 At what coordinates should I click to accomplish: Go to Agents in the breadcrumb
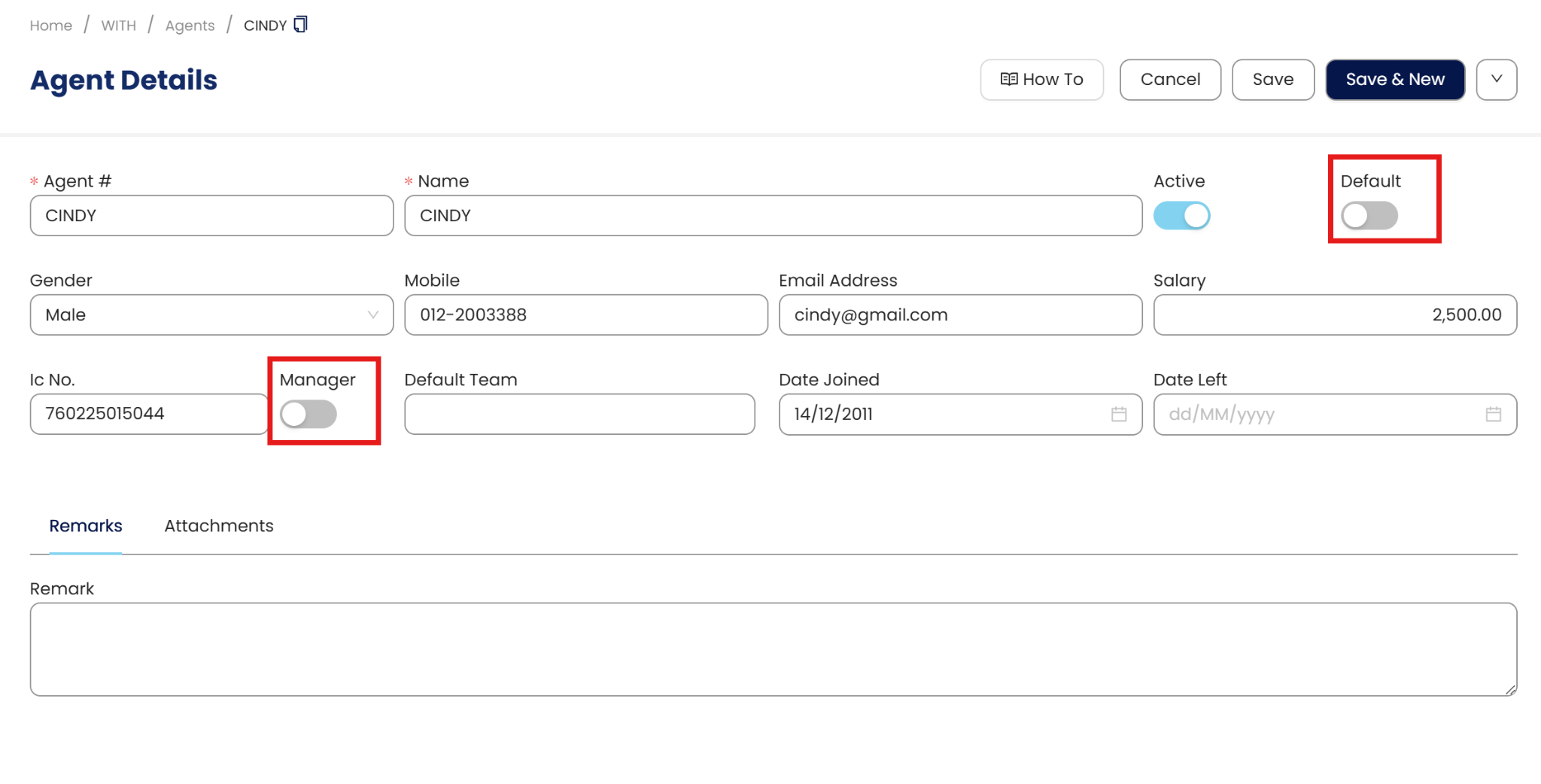[x=190, y=26]
